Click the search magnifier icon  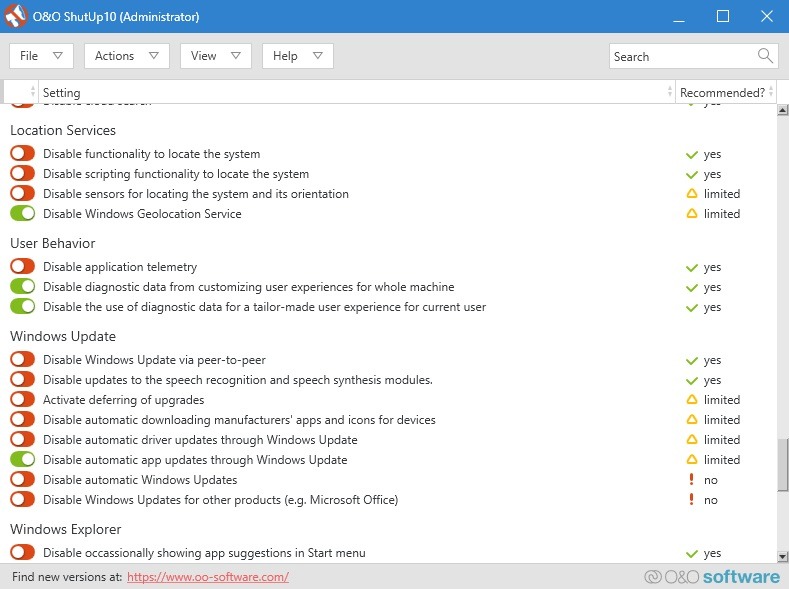click(765, 56)
